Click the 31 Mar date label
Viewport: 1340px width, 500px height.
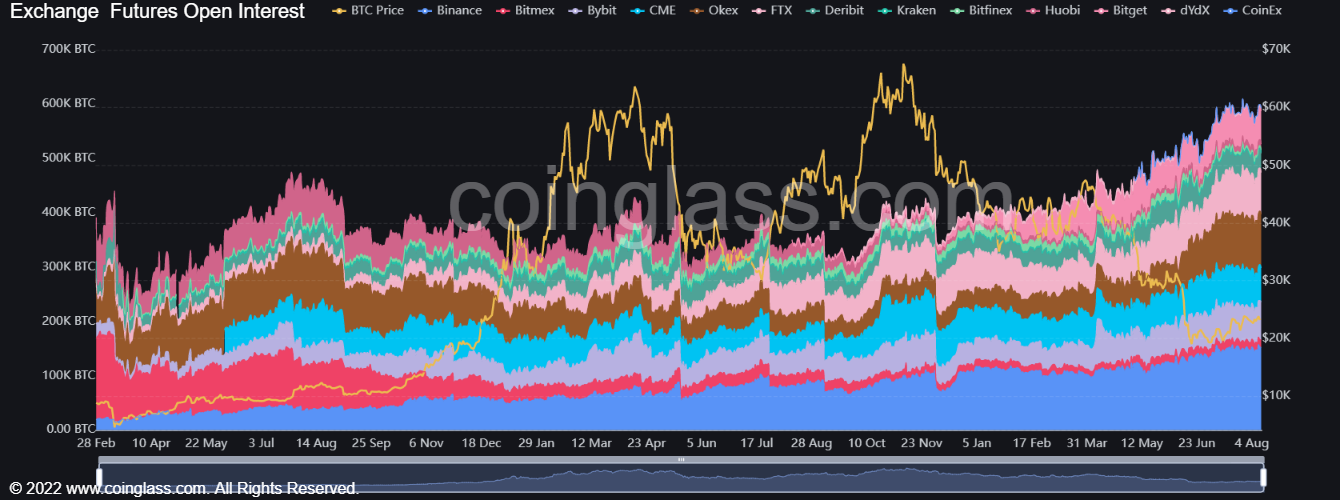pos(1087,443)
